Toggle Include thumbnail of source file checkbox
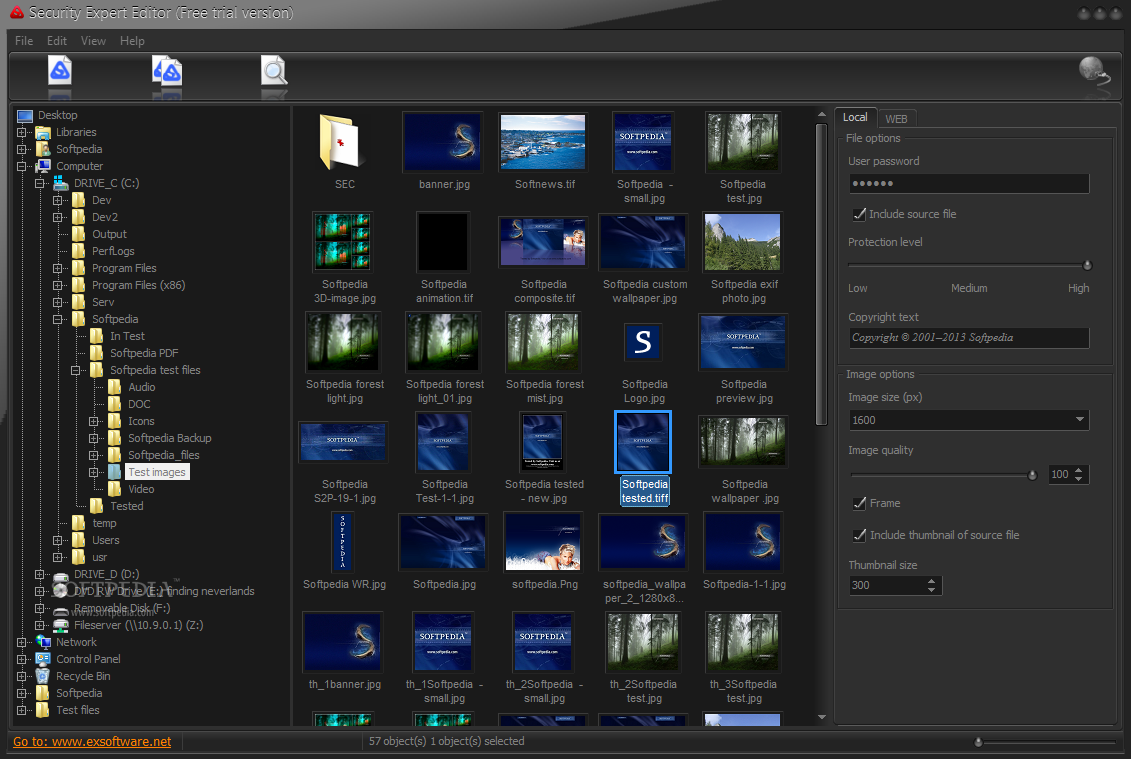The width and height of the screenshot is (1131, 759). click(859, 535)
